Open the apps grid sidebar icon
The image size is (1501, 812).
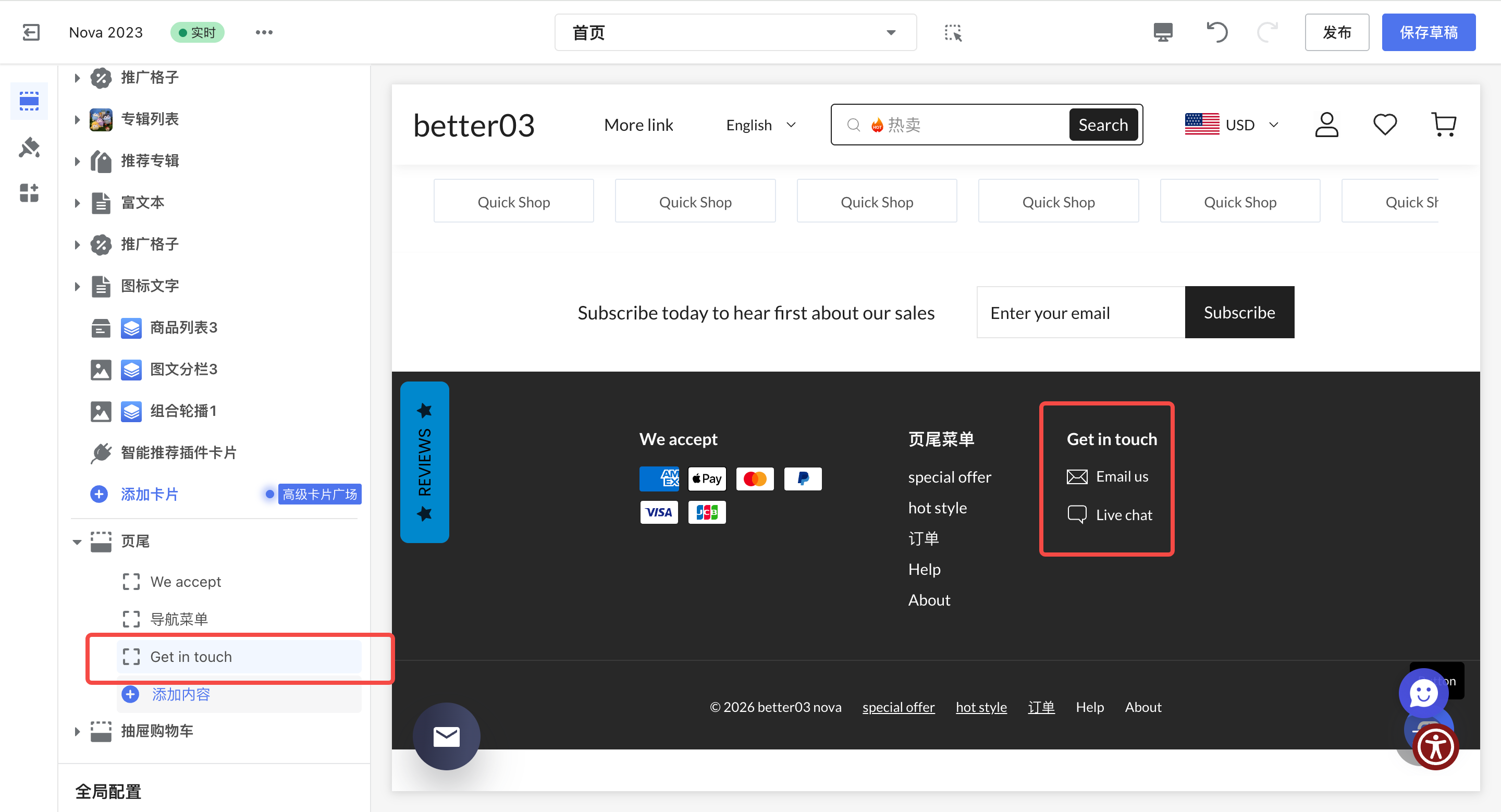pos(29,193)
